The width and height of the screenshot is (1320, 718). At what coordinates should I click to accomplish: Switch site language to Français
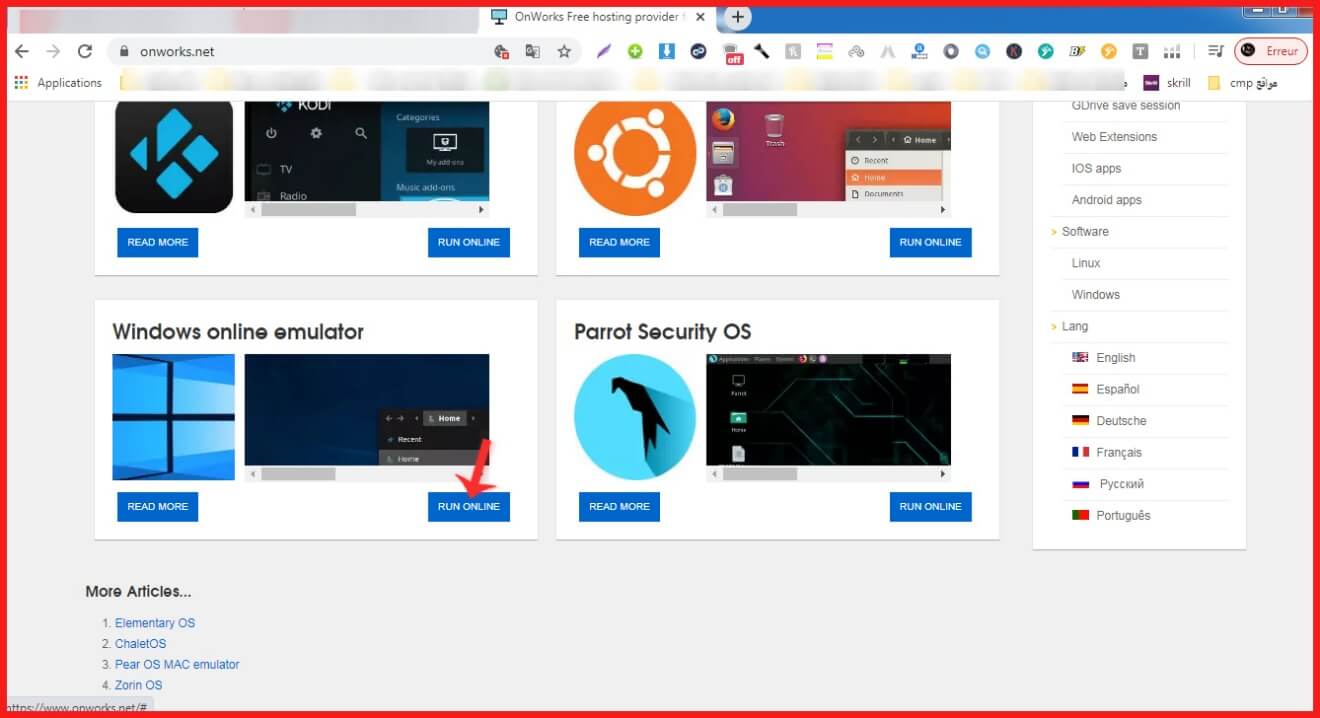pos(1118,453)
